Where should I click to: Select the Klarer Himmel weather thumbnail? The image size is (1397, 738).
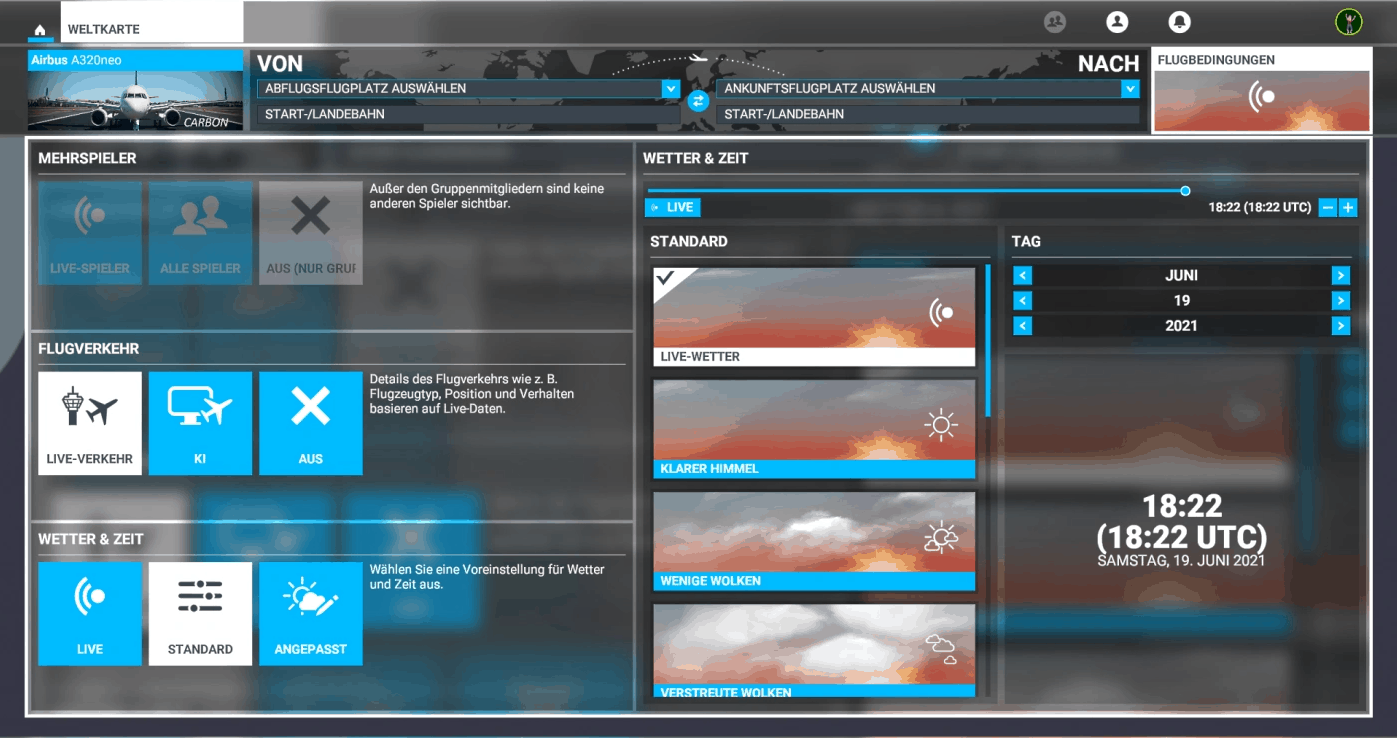coord(813,428)
